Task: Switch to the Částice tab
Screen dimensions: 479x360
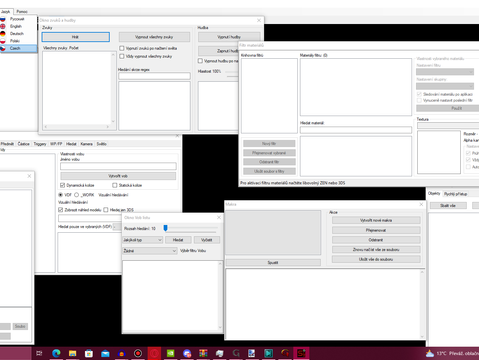Action: click(x=24, y=144)
